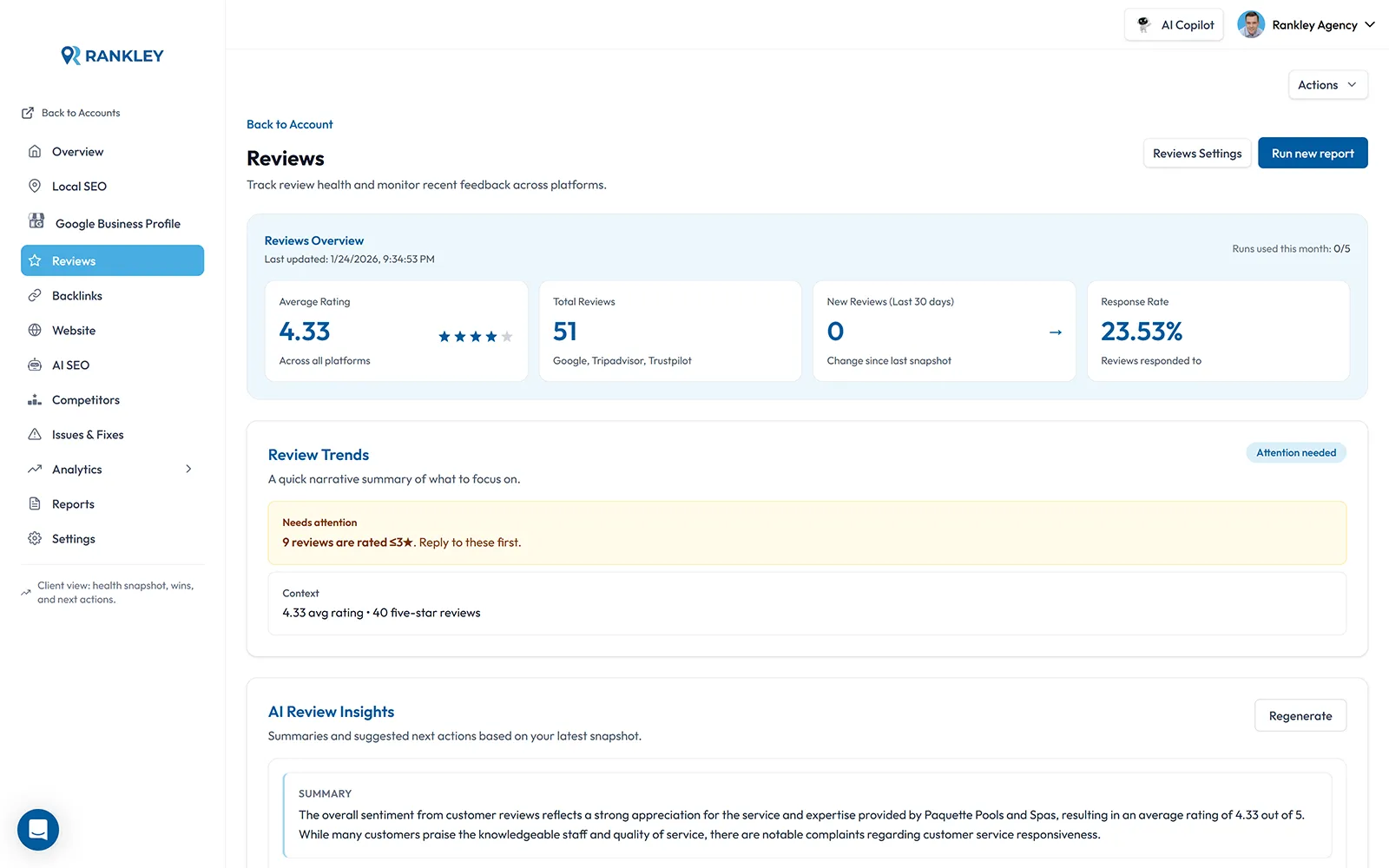Click the Run new report button
The image size is (1389, 868).
(1312, 153)
